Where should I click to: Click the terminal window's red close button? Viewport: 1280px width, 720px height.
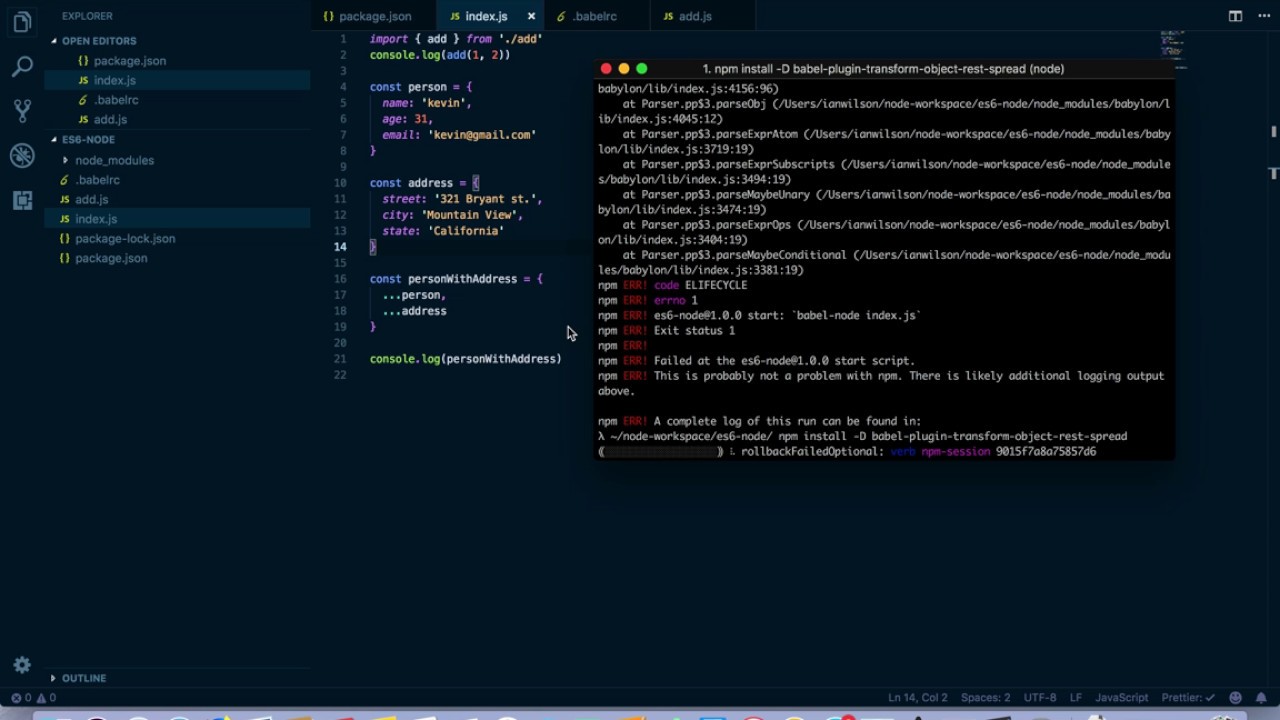(x=606, y=69)
